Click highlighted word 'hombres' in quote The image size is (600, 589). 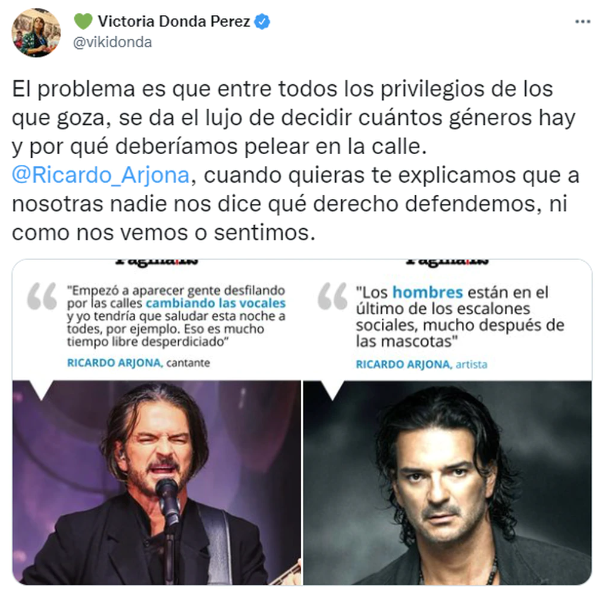click(x=428, y=292)
